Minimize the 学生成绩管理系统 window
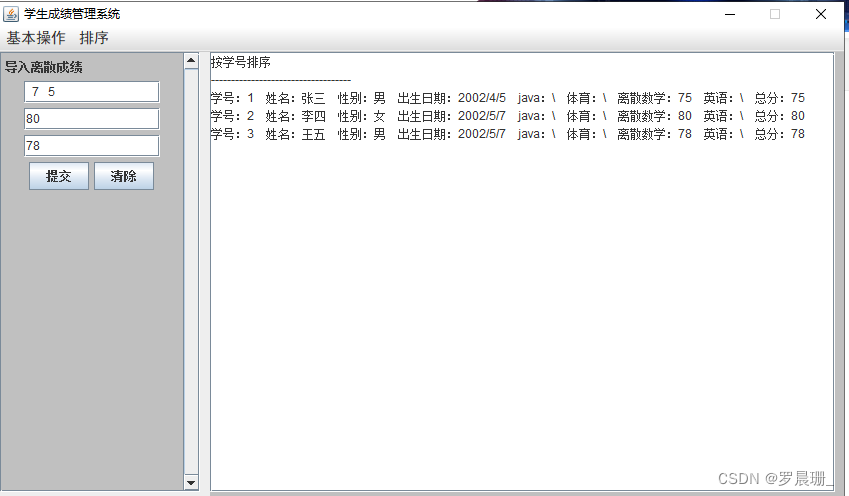 tap(730, 14)
